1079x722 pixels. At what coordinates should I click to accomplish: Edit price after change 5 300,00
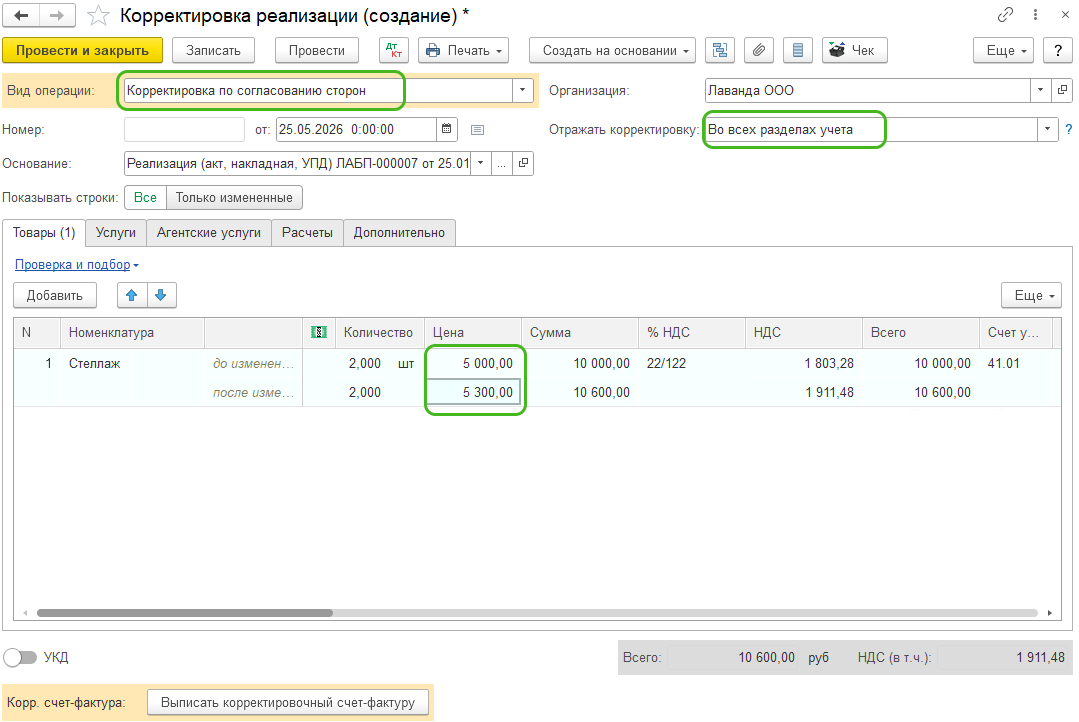[x=473, y=392]
